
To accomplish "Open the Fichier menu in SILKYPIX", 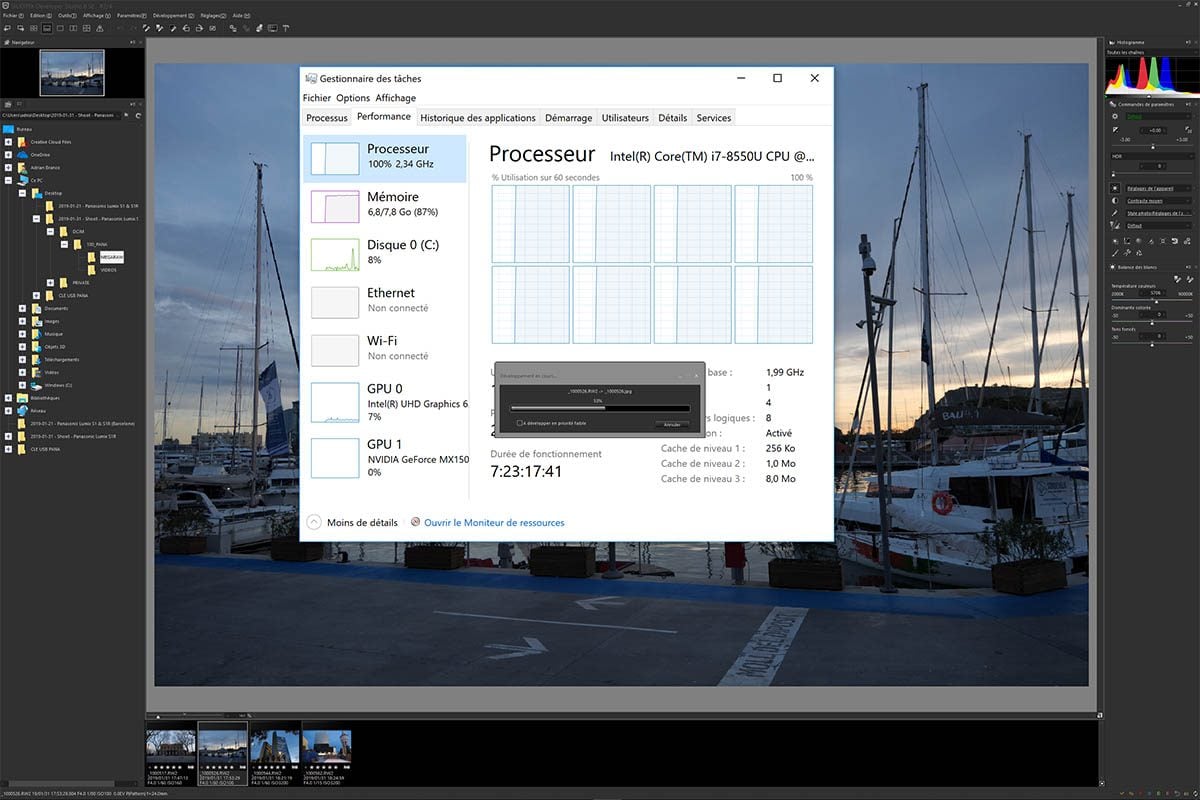I will tap(12, 16).
